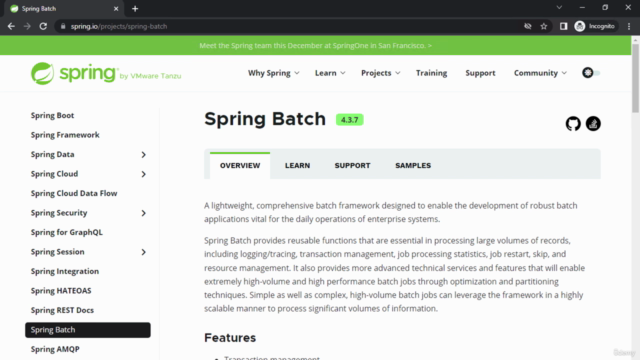
Task: Click the 'by VMware Tanzu' text
Action: [x=150, y=76]
